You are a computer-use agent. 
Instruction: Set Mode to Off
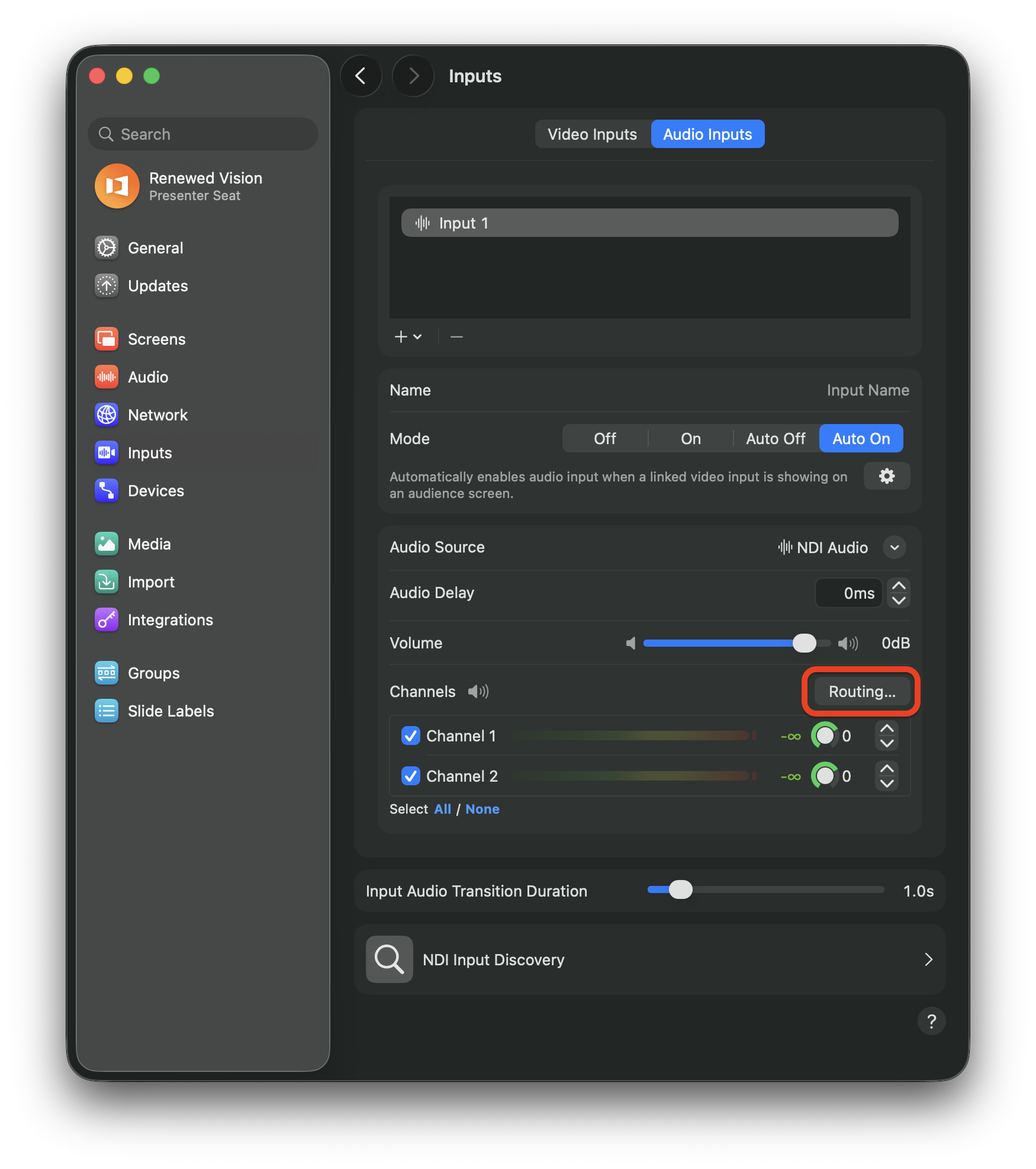pos(605,438)
